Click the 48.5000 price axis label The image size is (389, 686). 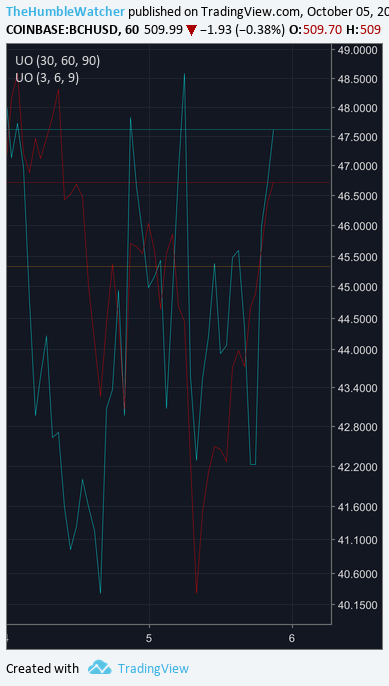coord(357,79)
